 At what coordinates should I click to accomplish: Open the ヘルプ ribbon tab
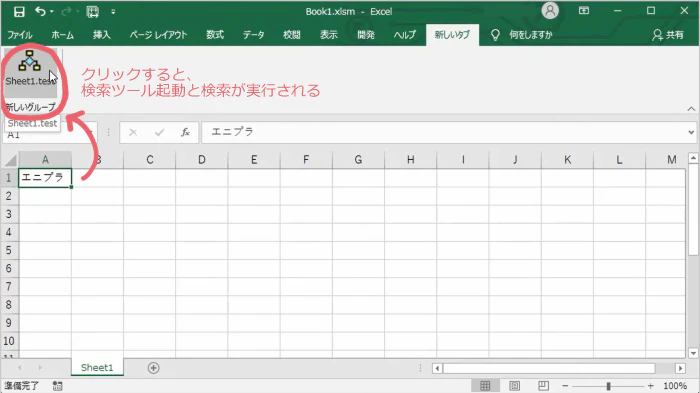404,35
